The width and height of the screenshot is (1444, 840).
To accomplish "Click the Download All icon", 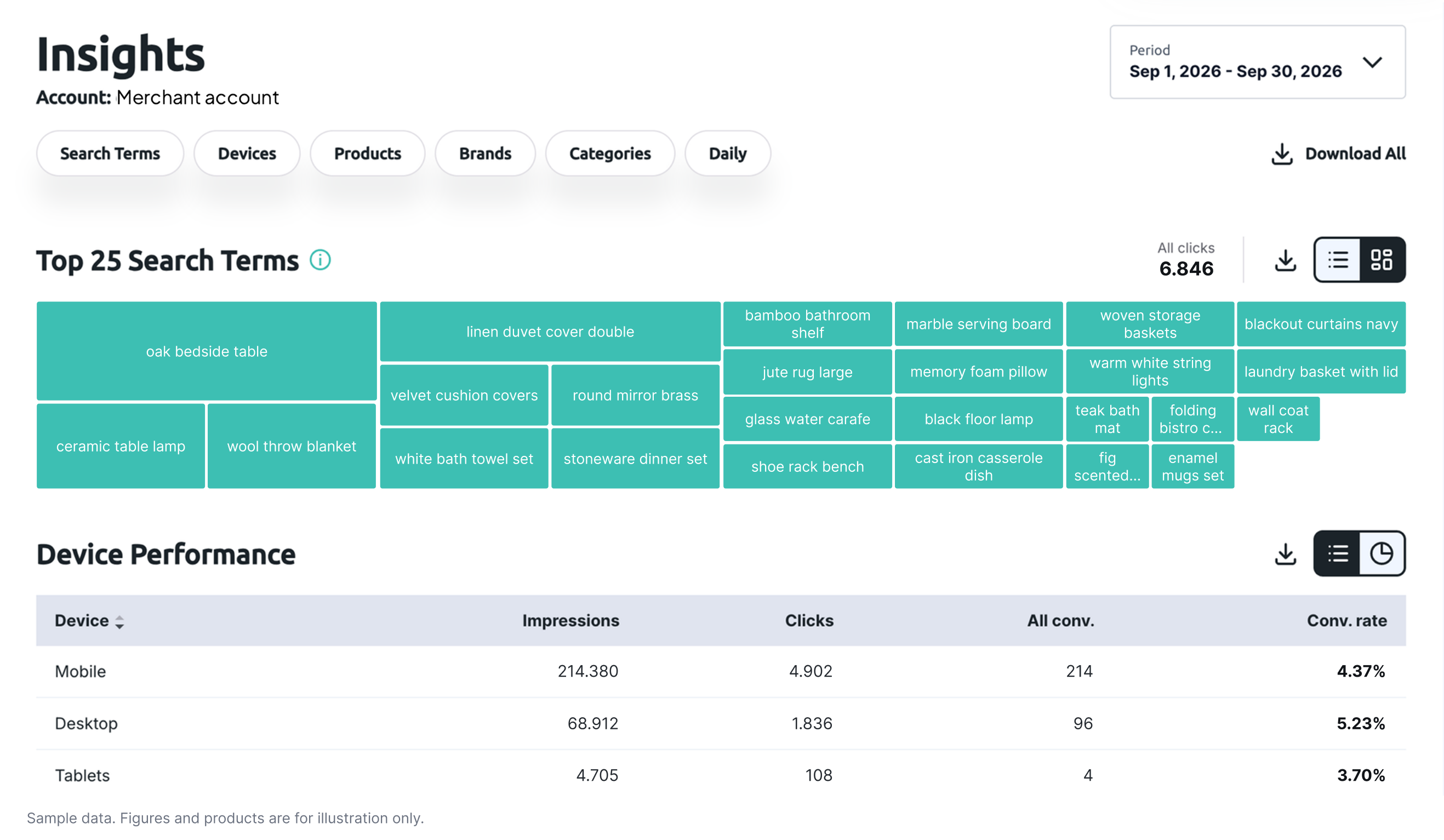I will coord(1282,153).
